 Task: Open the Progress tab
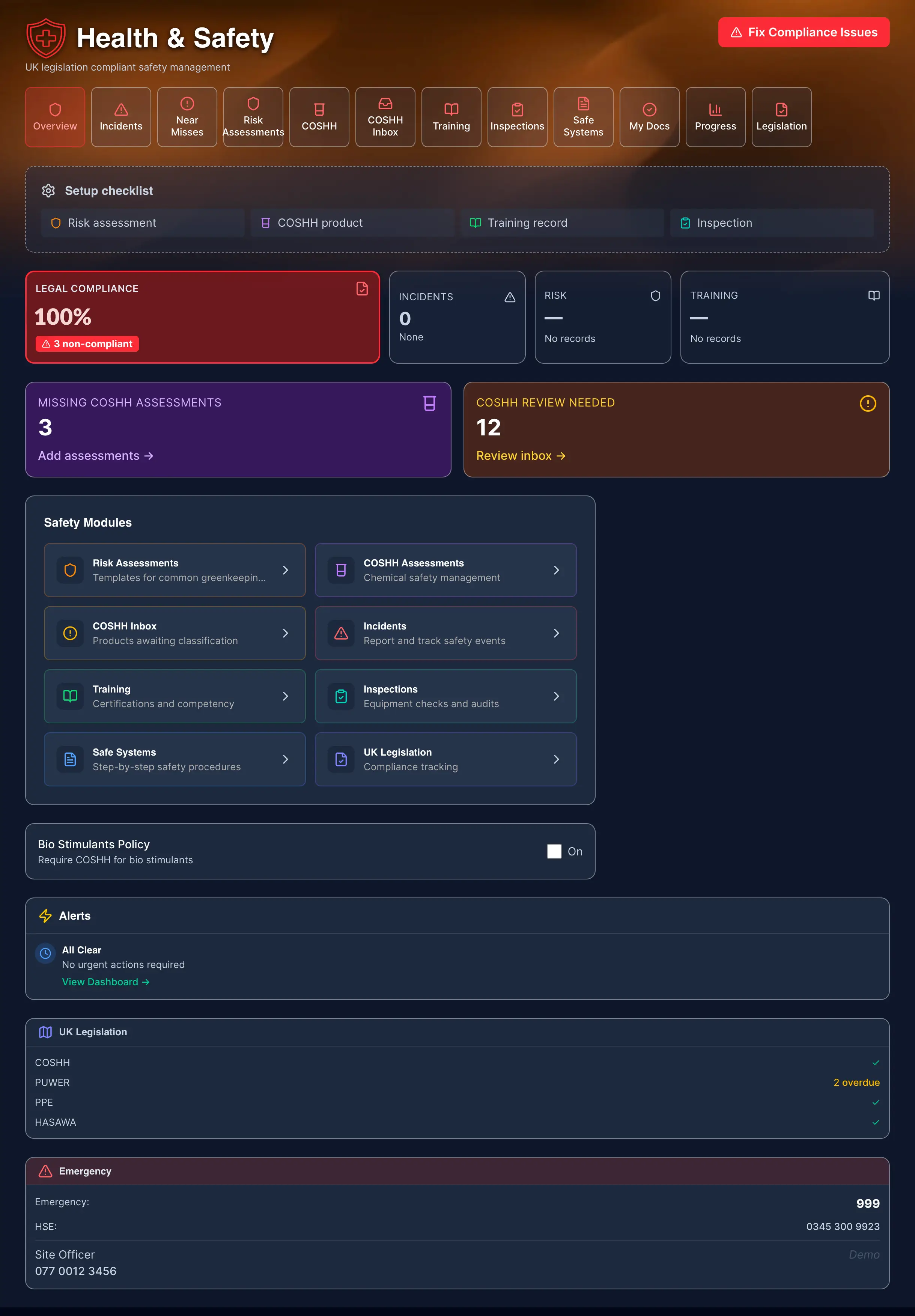(716, 117)
